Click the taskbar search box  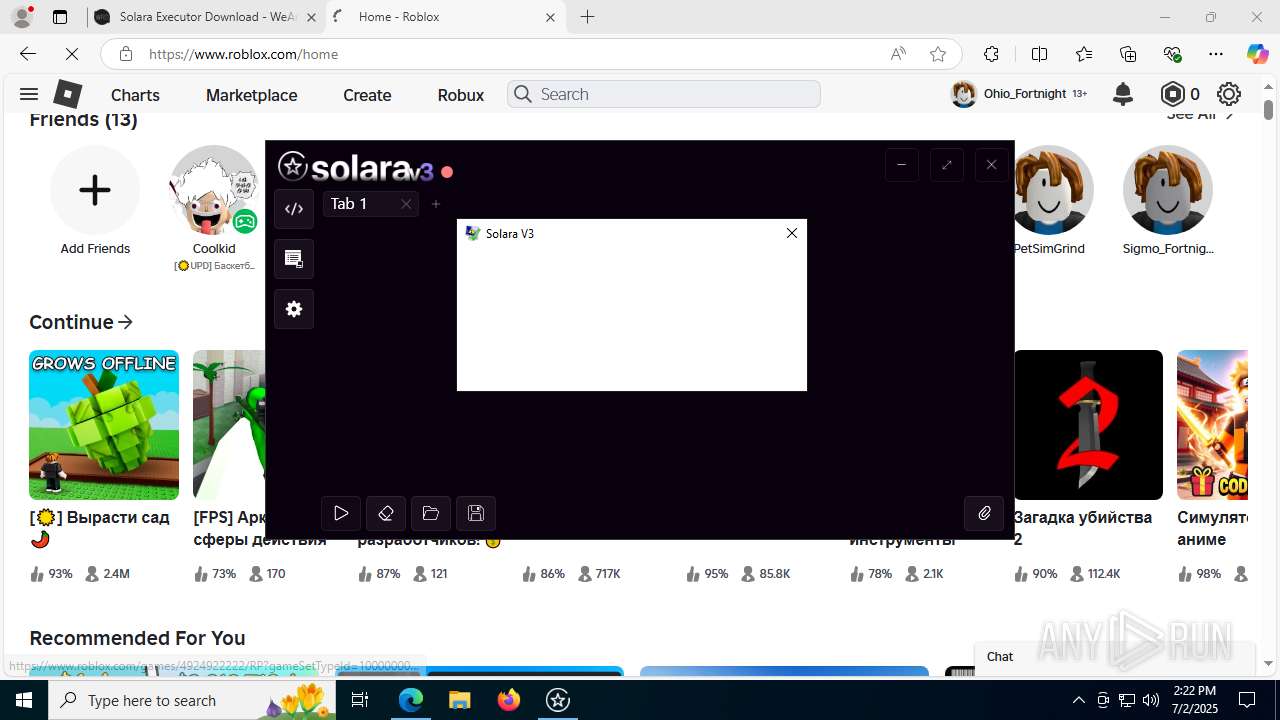tap(193, 700)
